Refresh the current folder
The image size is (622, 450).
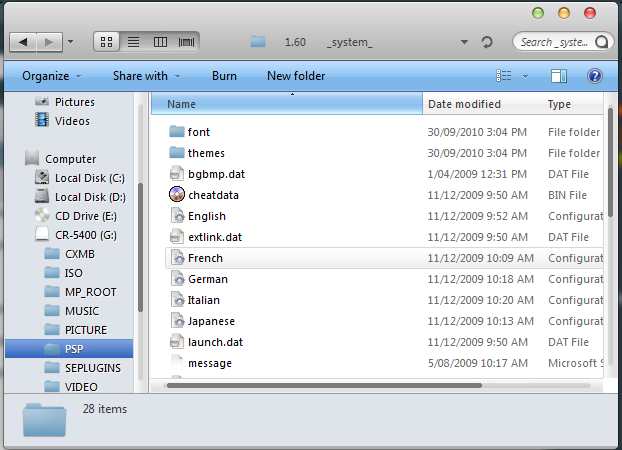(487, 42)
